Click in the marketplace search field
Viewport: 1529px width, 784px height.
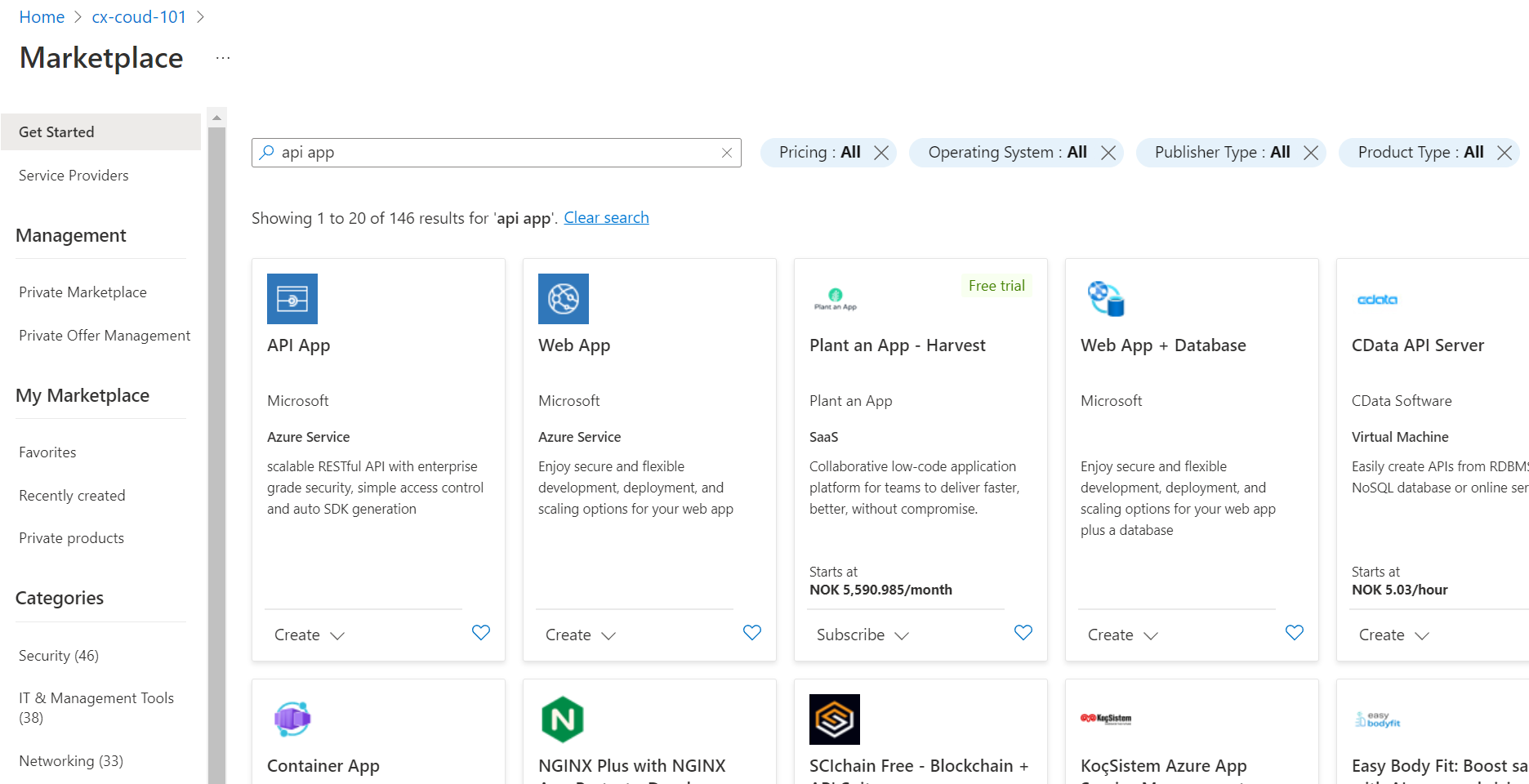point(497,153)
